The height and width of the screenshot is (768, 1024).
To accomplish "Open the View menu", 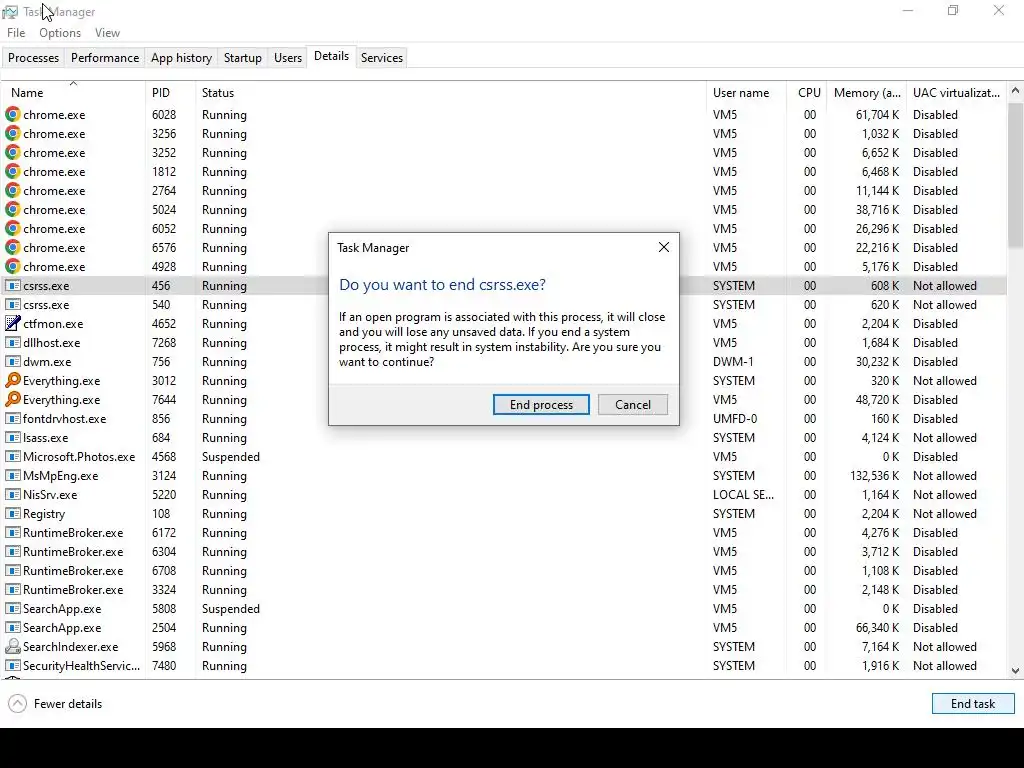I will 107,33.
